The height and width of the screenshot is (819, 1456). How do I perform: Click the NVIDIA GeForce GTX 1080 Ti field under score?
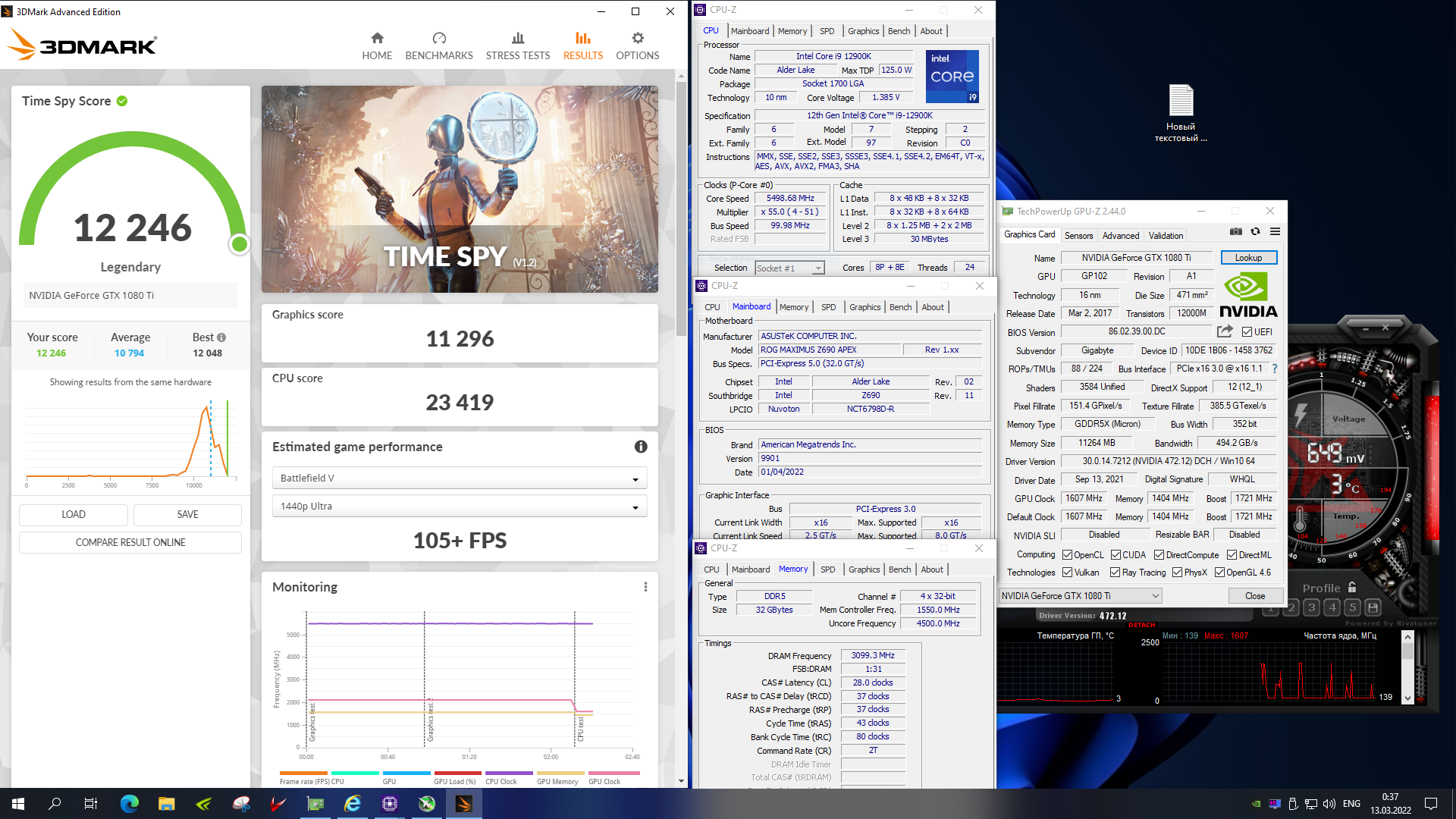tap(130, 296)
